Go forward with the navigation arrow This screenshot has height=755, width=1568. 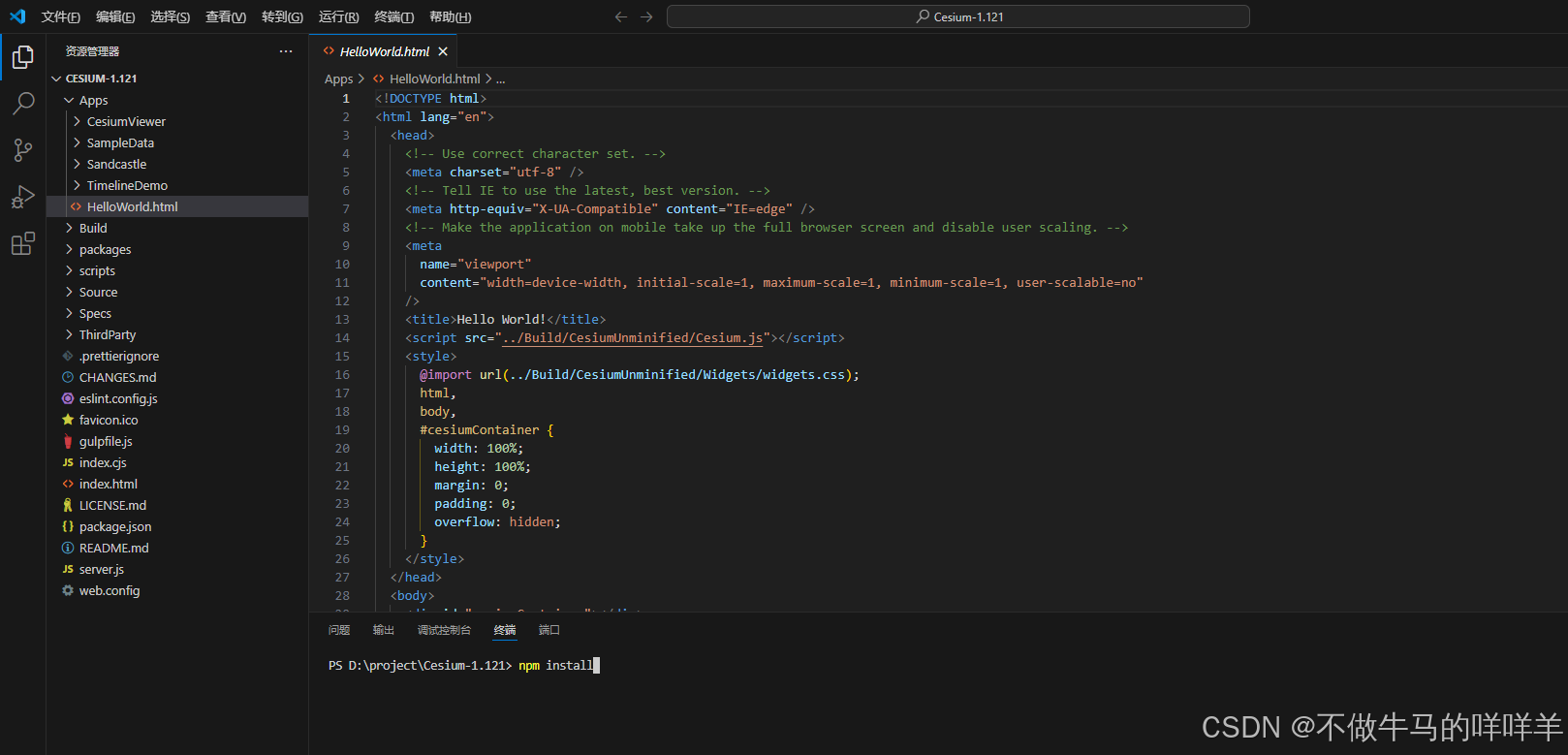[x=646, y=16]
